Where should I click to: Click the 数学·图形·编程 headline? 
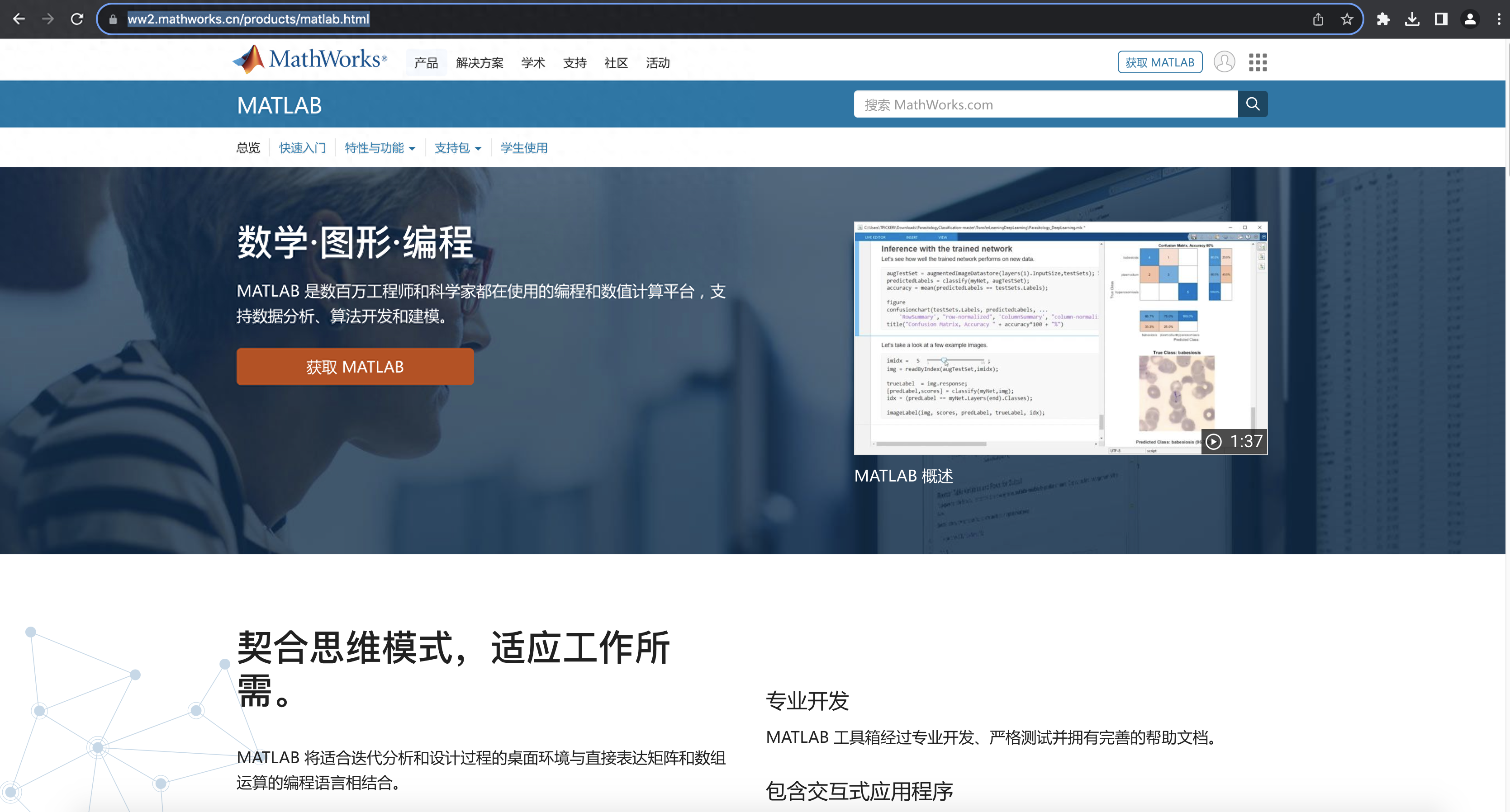(355, 241)
